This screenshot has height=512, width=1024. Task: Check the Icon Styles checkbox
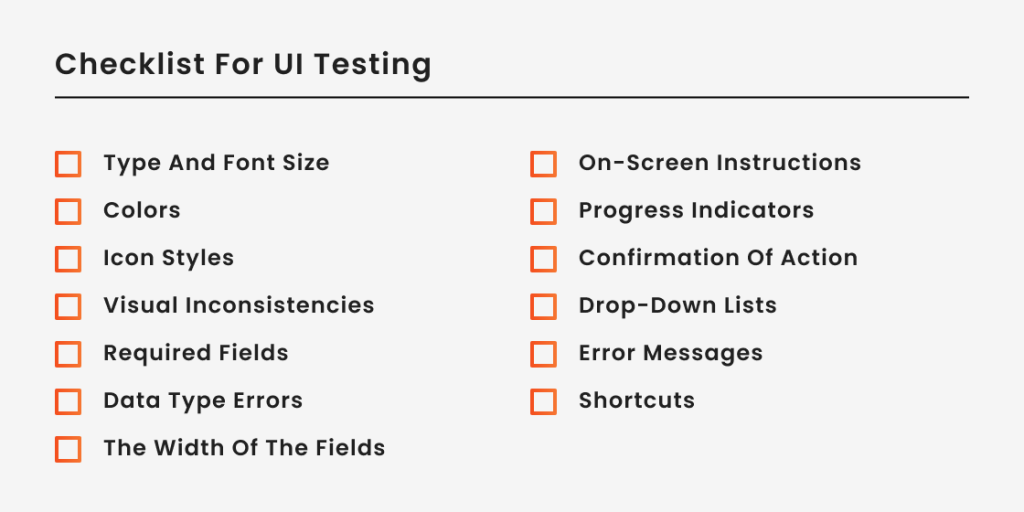68,259
